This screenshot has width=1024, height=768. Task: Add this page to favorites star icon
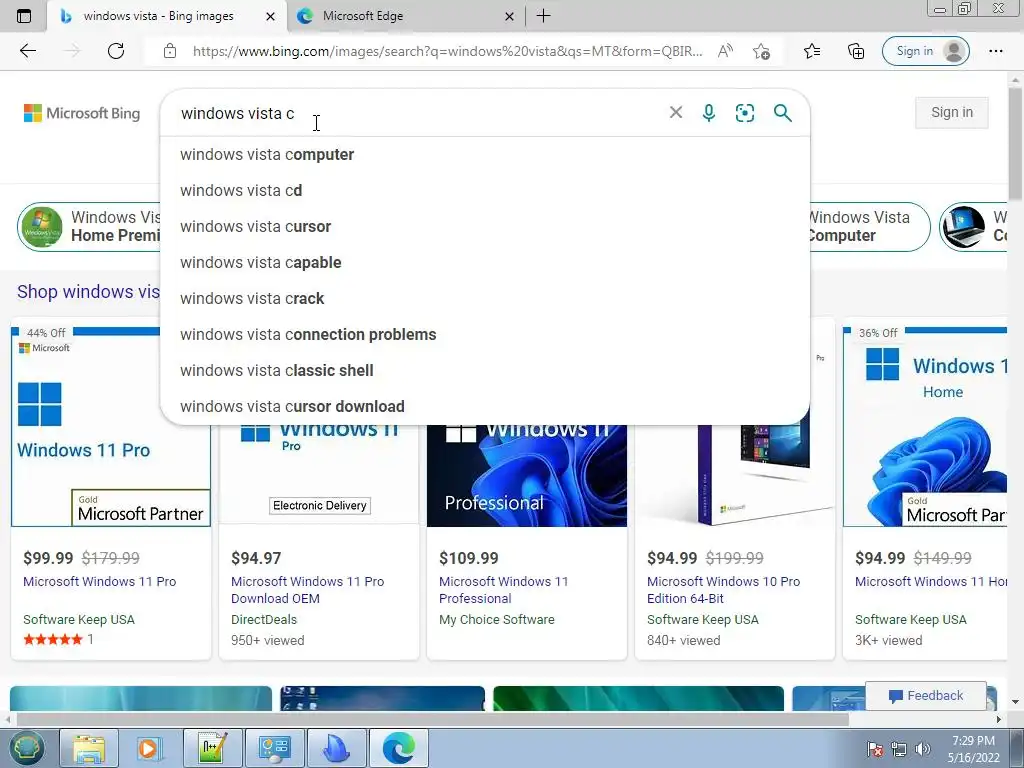pos(761,51)
